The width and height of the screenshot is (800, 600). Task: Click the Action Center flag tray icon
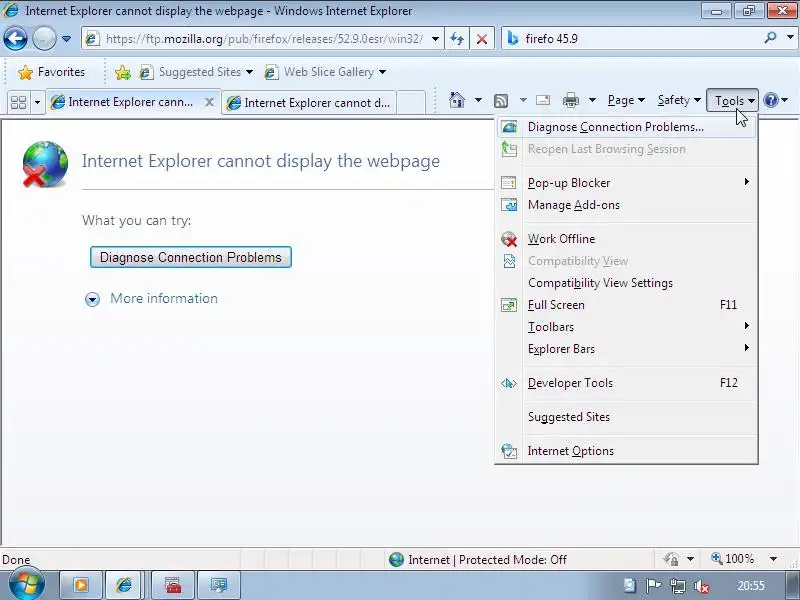pos(653,586)
